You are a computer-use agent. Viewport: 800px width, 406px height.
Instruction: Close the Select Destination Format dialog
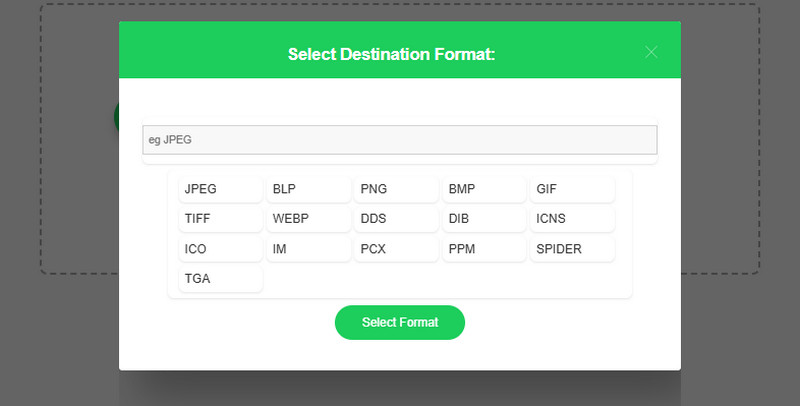point(651,52)
